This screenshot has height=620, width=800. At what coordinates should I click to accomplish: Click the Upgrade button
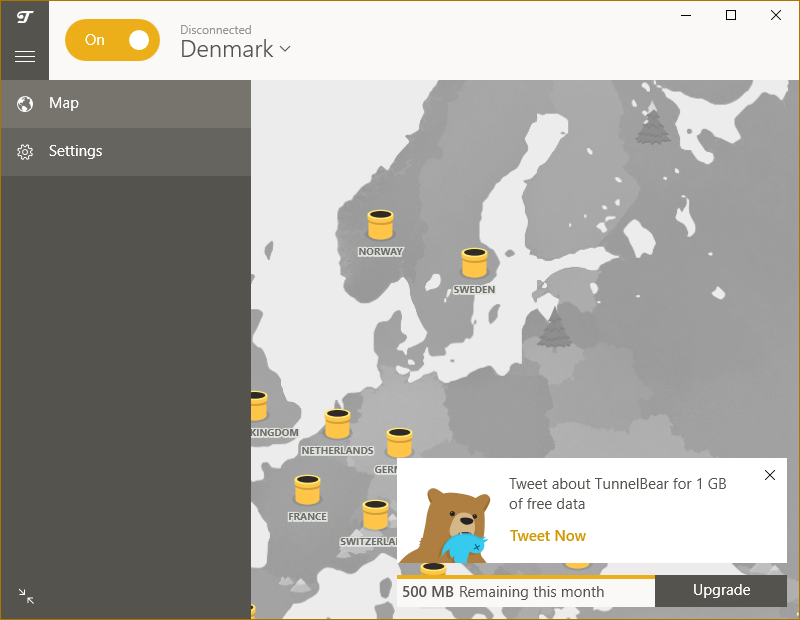[x=721, y=590]
